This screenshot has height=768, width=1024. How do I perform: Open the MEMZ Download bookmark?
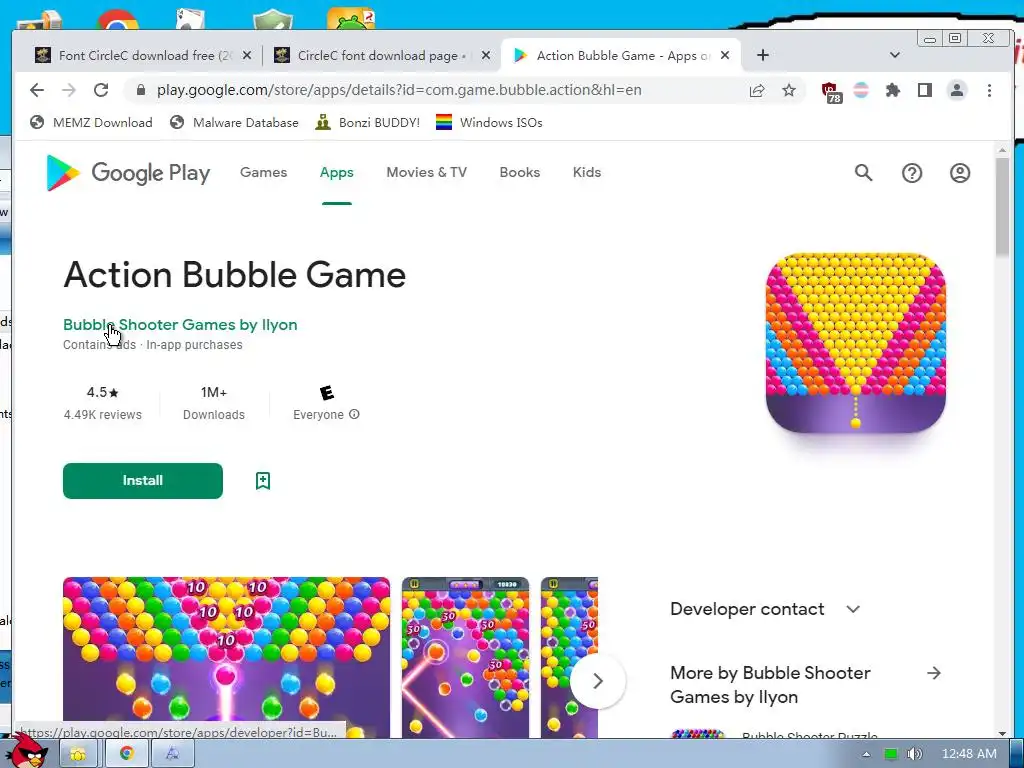point(91,123)
